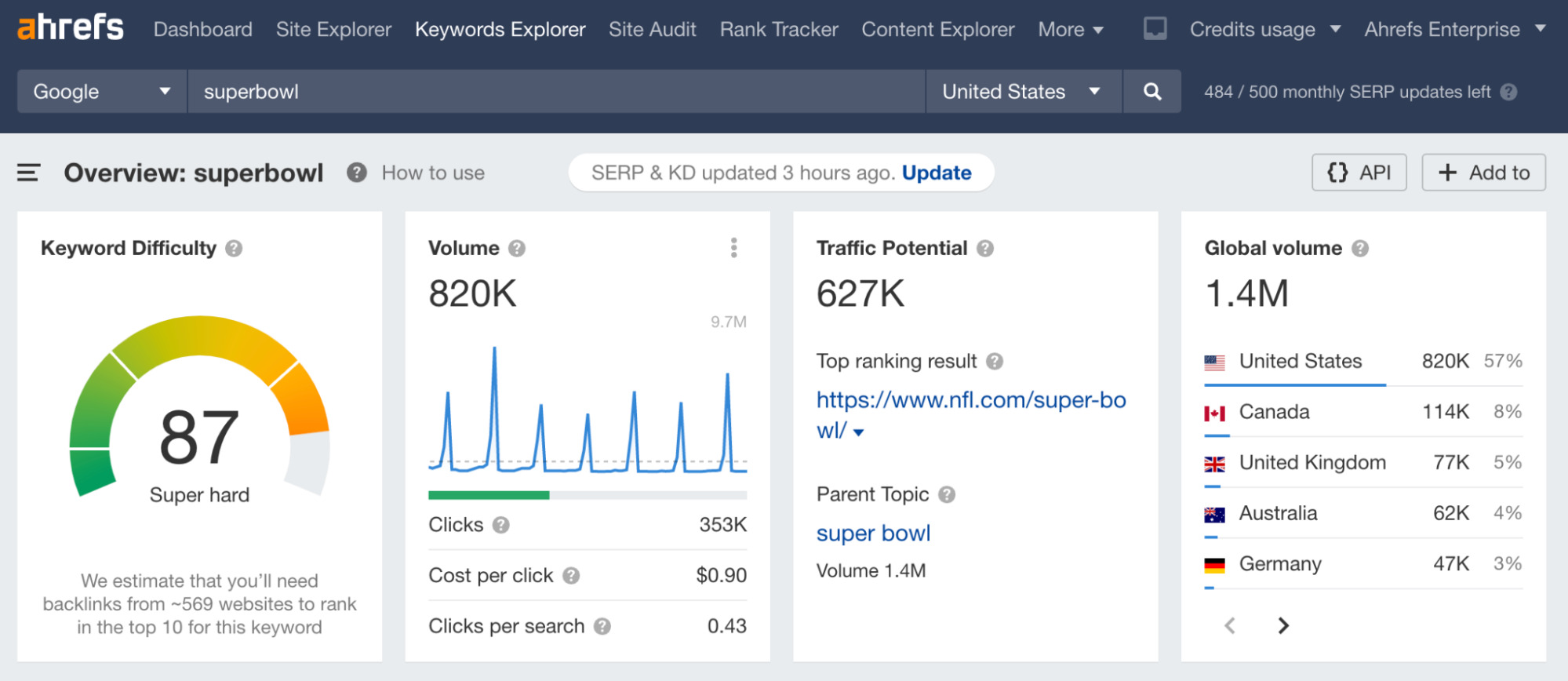Open Ahrefs Enterprise account menu

[1455, 29]
